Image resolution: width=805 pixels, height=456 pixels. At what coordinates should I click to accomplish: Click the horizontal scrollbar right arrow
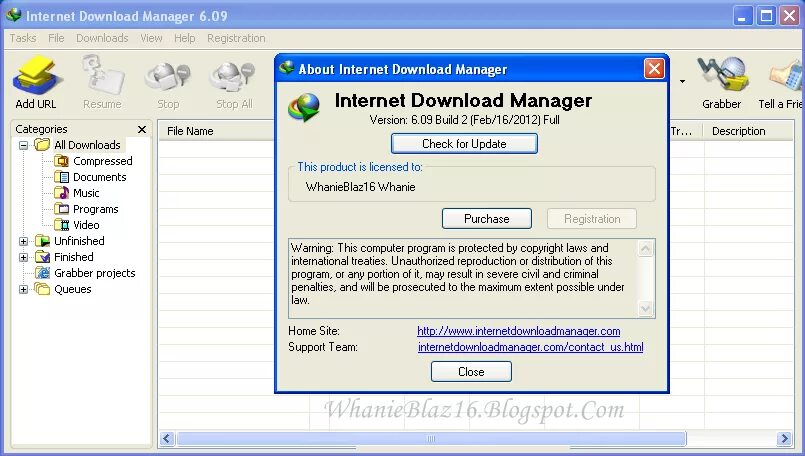[784, 439]
